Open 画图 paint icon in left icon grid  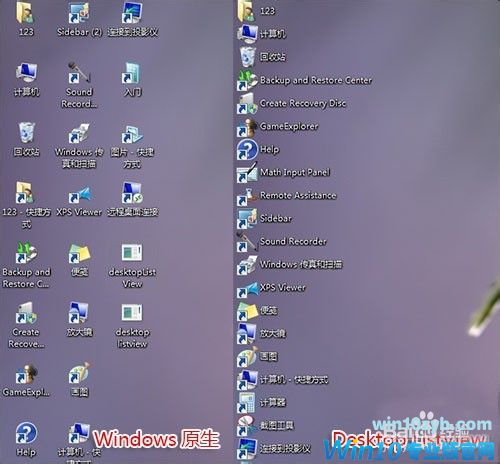(79, 373)
